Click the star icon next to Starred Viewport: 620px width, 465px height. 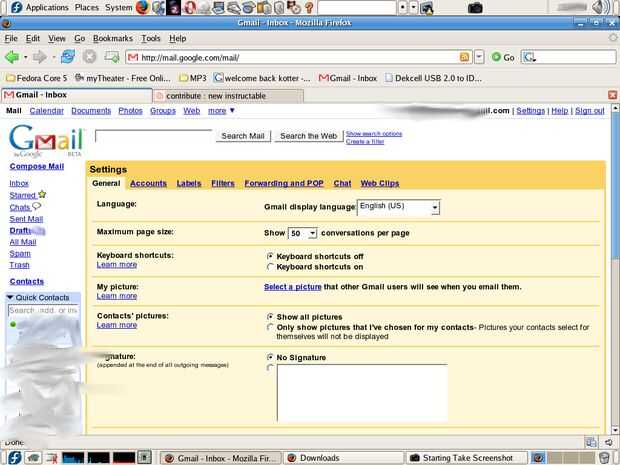pyautogui.click(x=42, y=194)
